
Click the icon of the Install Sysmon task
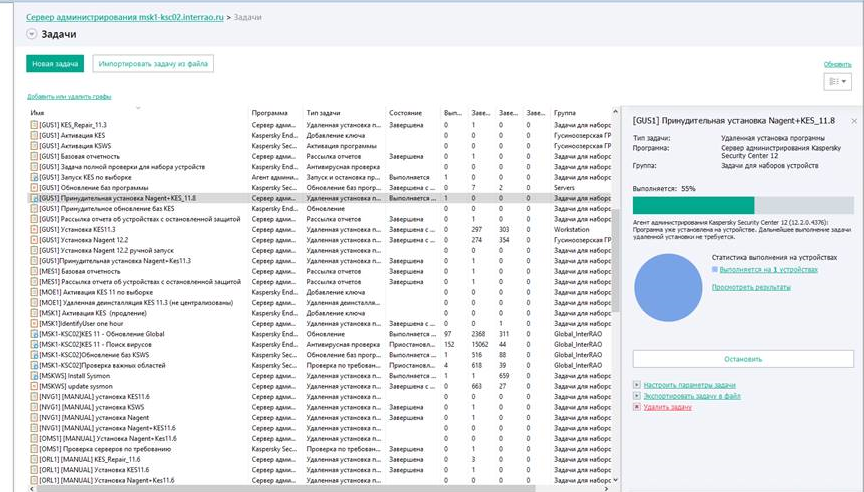tap(34, 376)
